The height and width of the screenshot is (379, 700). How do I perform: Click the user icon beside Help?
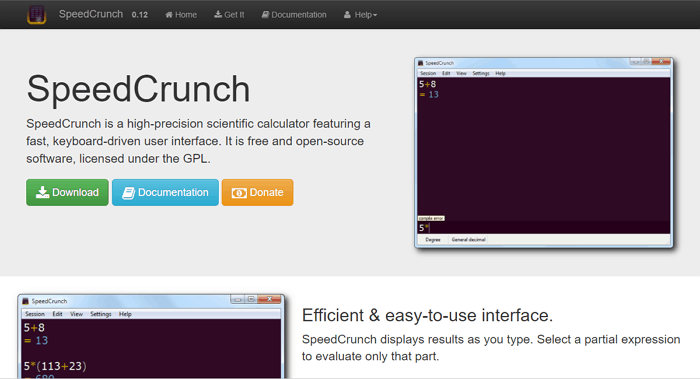pyautogui.click(x=347, y=15)
